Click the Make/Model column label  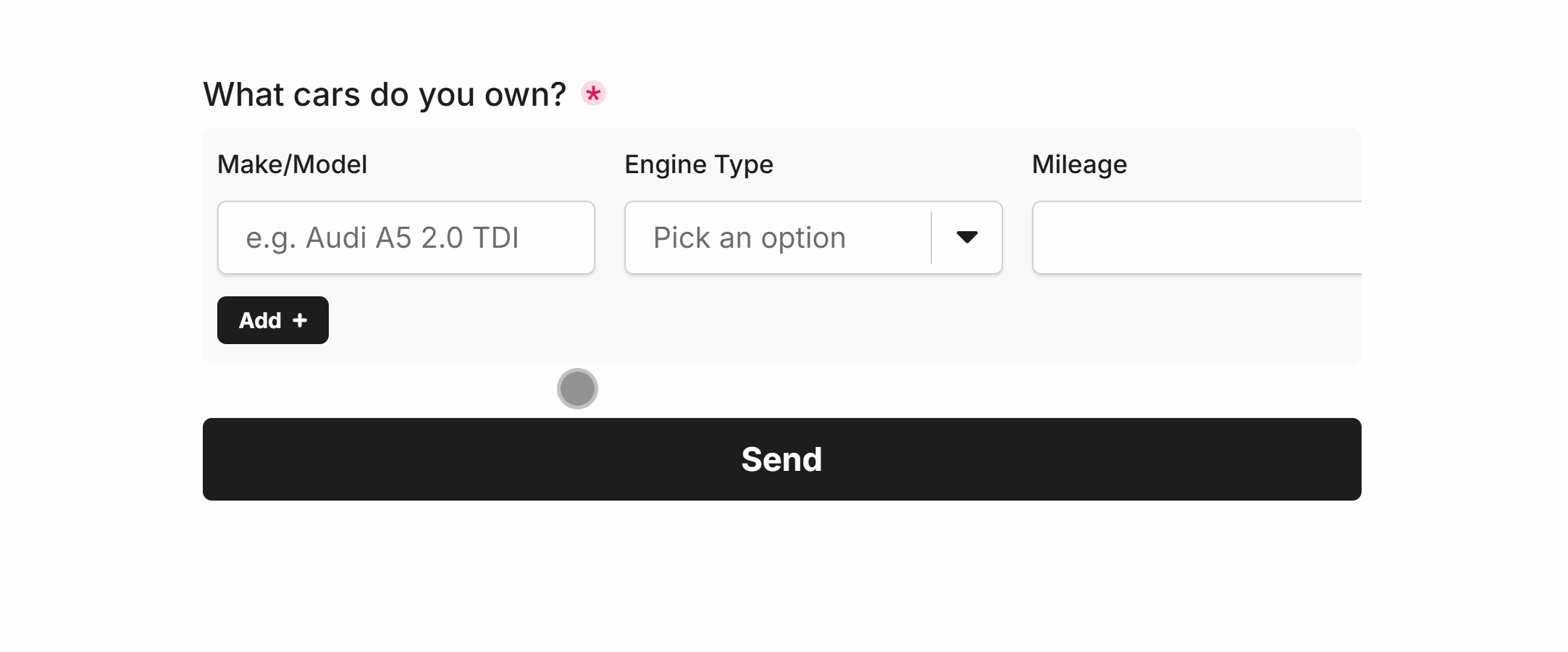tap(292, 164)
